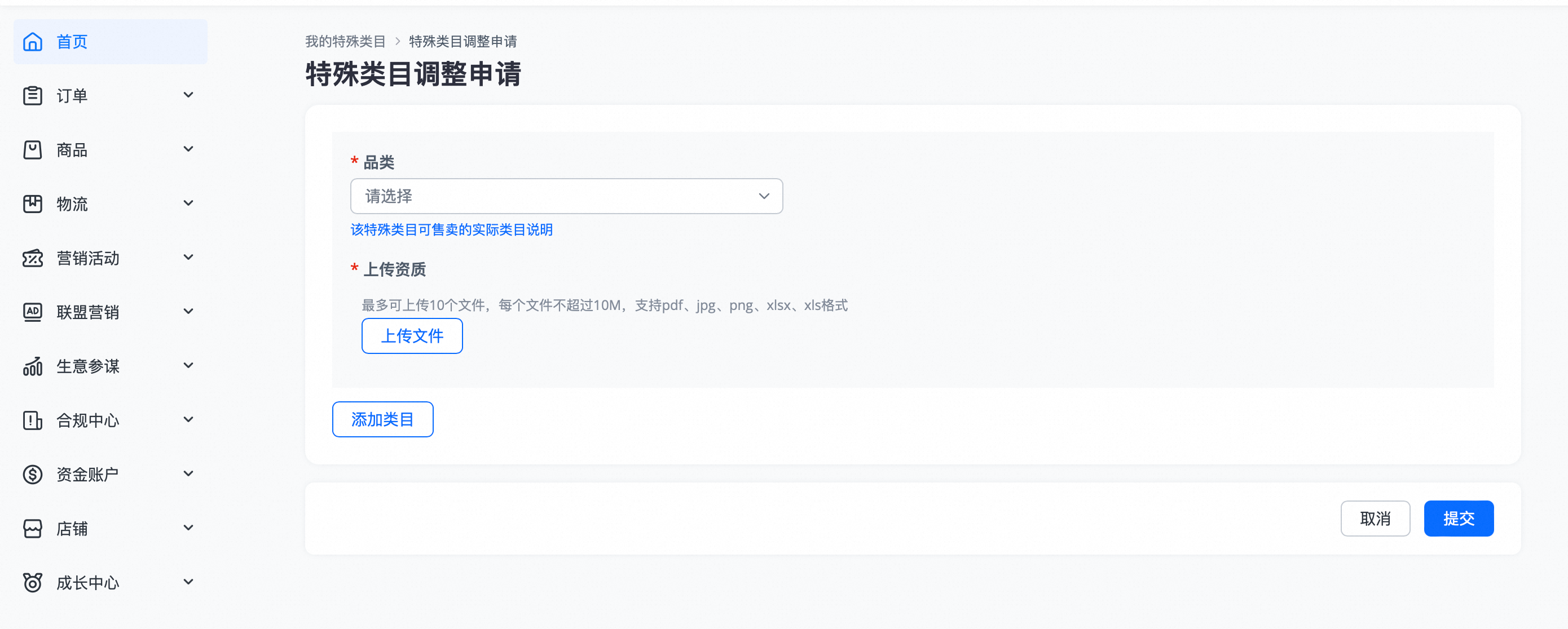Click the Logistics (物流) package icon
Image resolution: width=1568 pixels, height=629 pixels.
click(32, 205)
